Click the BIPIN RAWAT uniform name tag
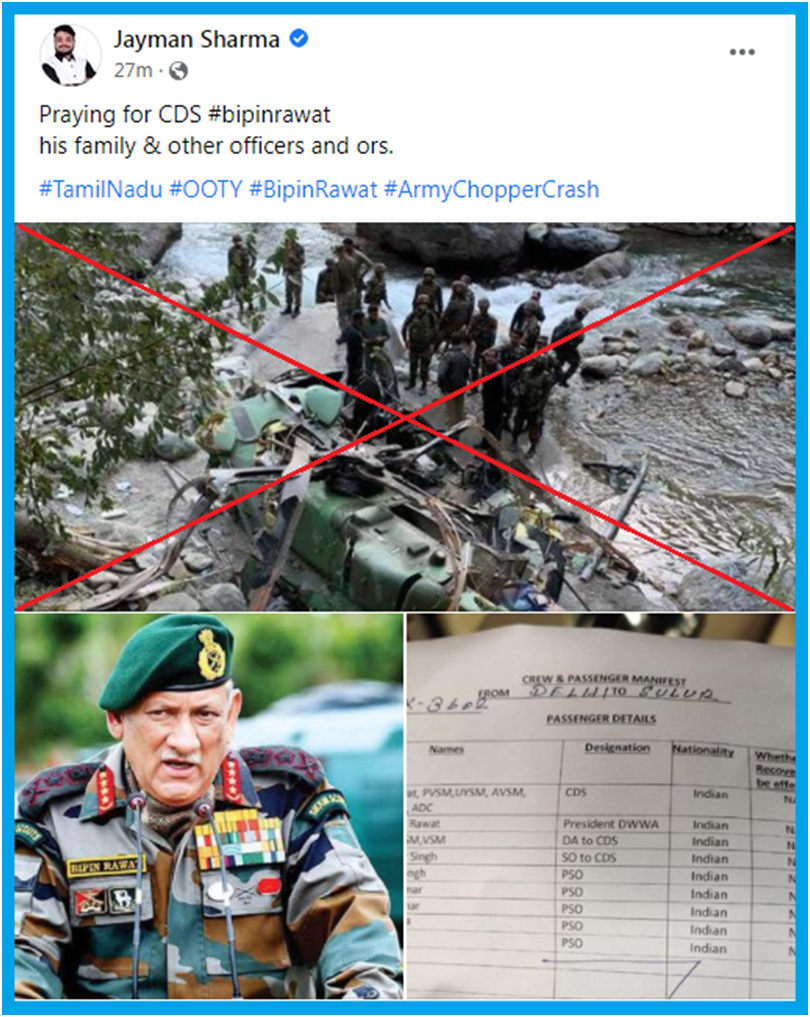810x1017 pixels. [x=104, y=866]
